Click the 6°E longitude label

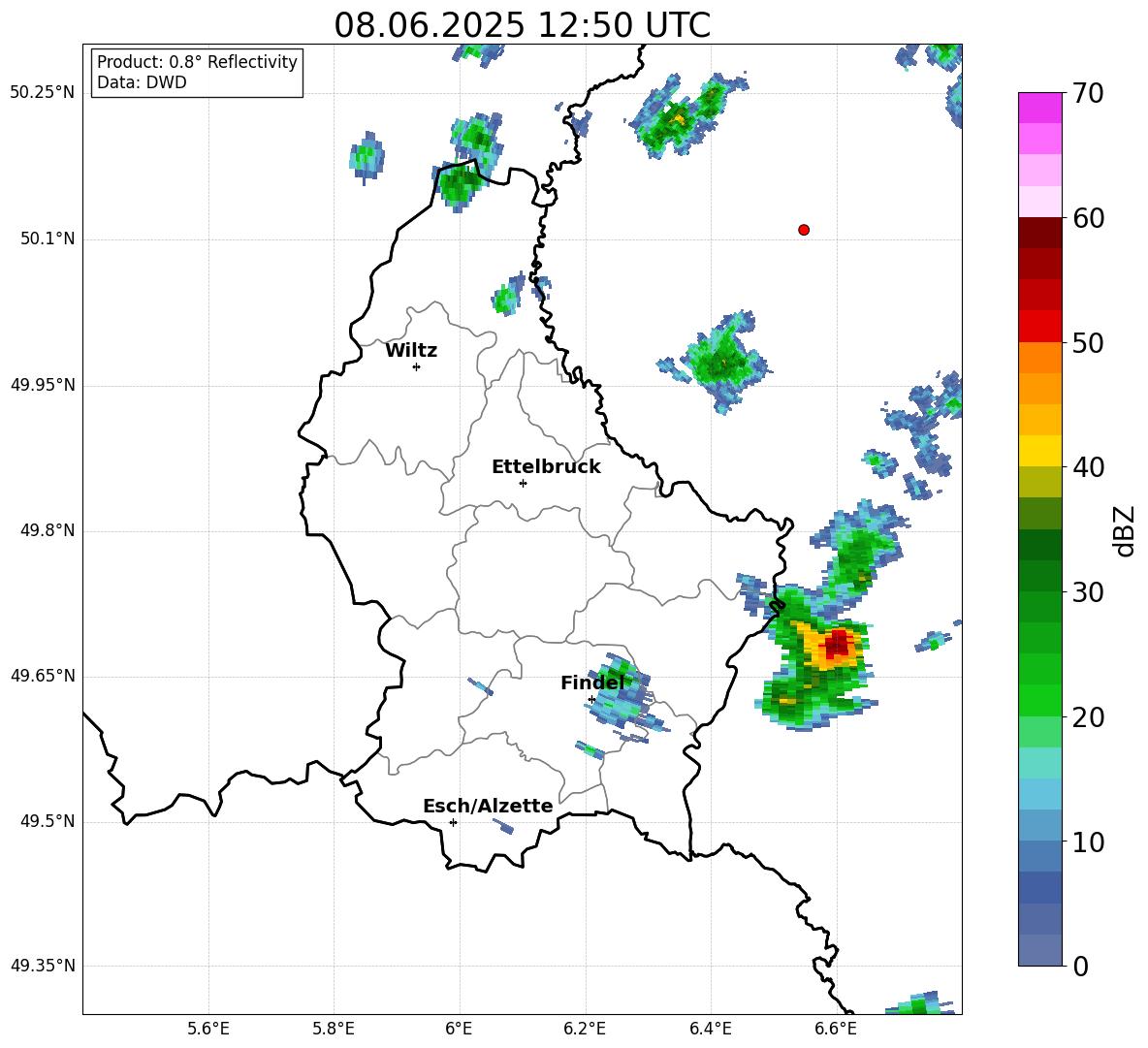[x=459, y=1029]
